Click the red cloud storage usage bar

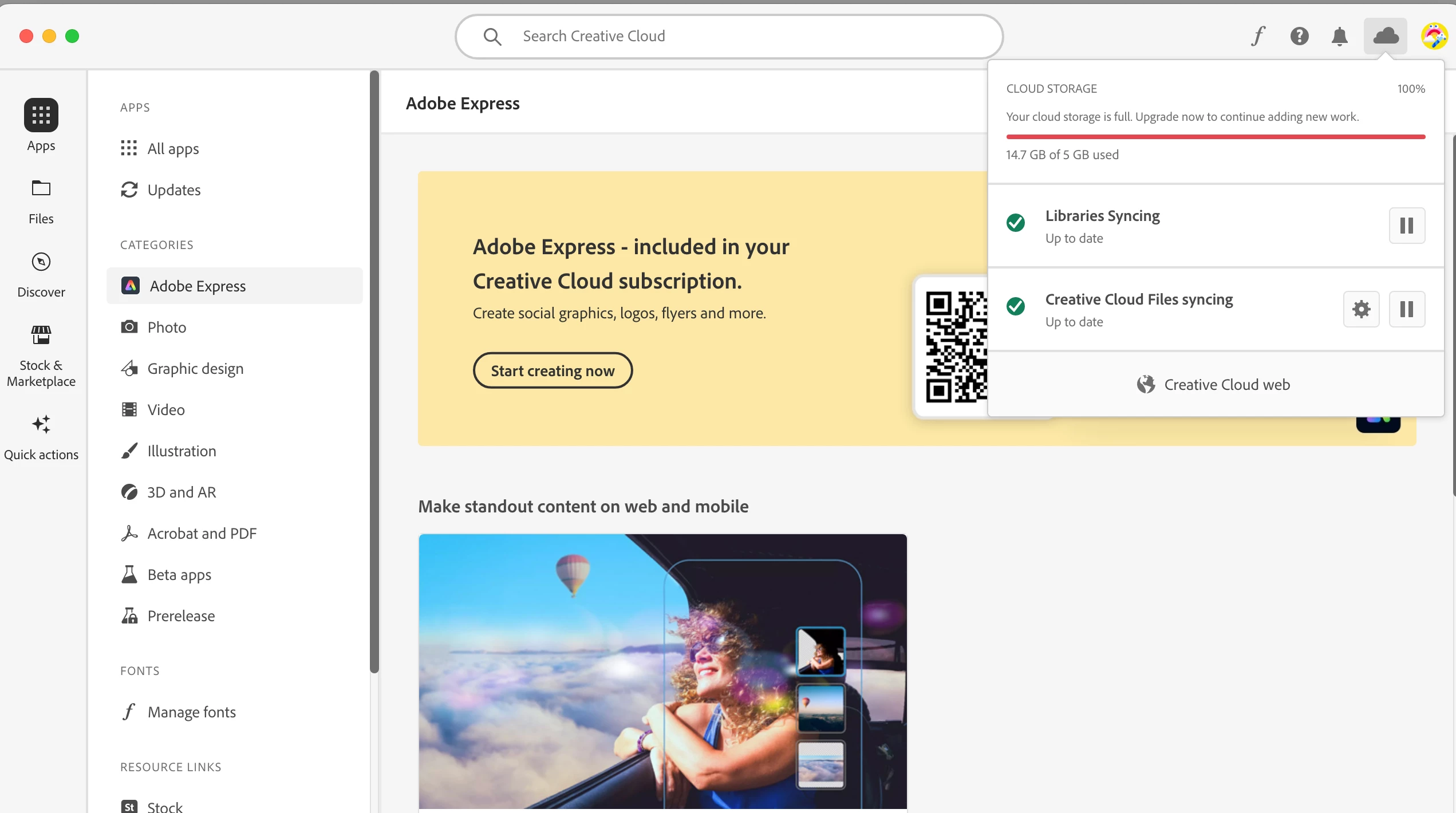click(1215, 137)
